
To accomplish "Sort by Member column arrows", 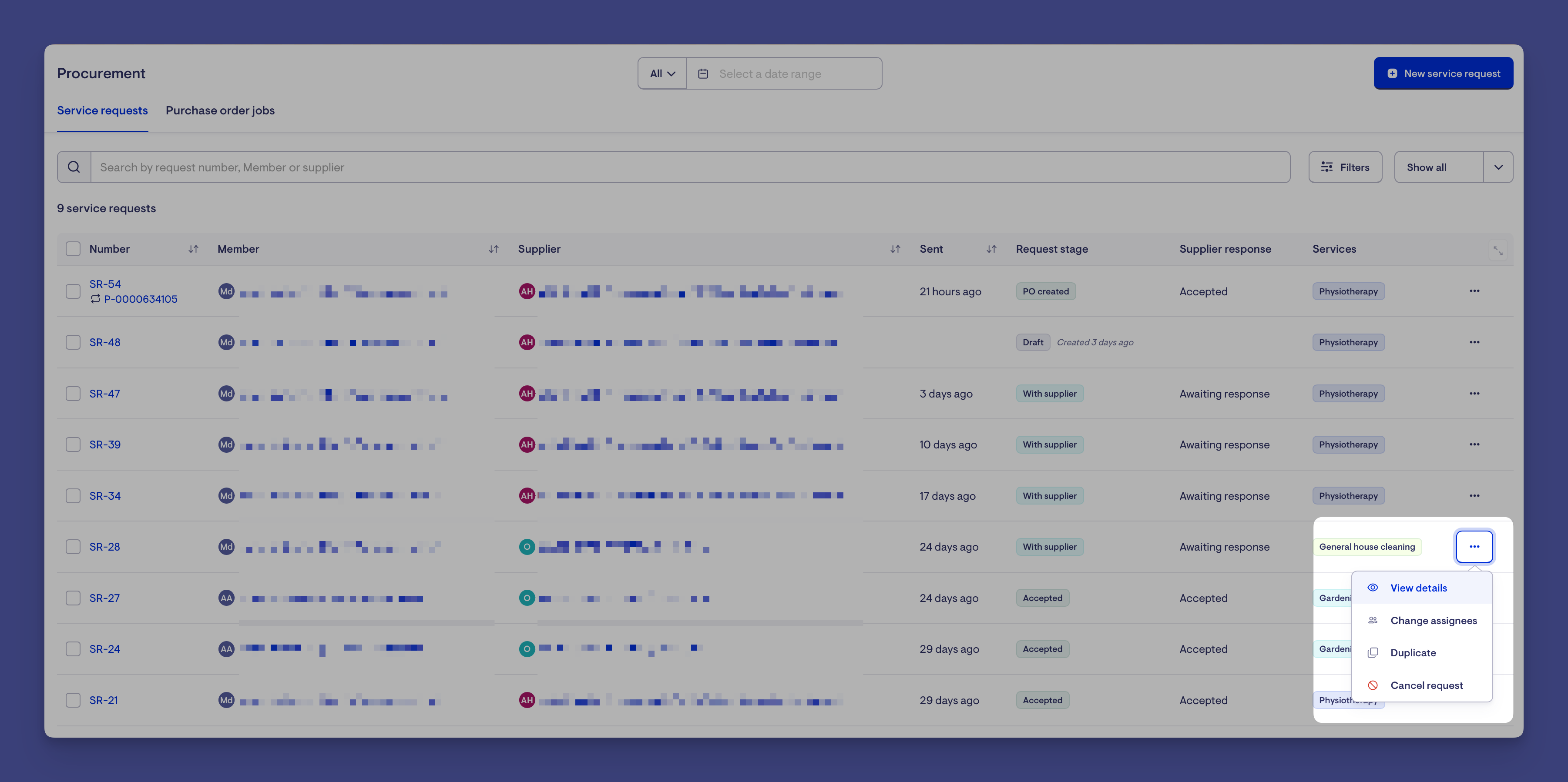I will point(494,249).
